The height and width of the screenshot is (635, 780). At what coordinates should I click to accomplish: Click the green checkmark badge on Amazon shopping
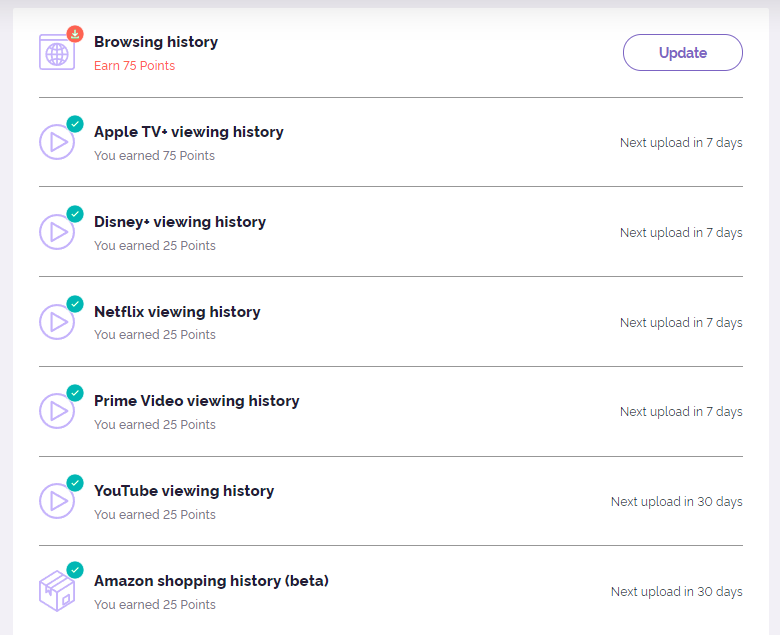click(75, 570)
